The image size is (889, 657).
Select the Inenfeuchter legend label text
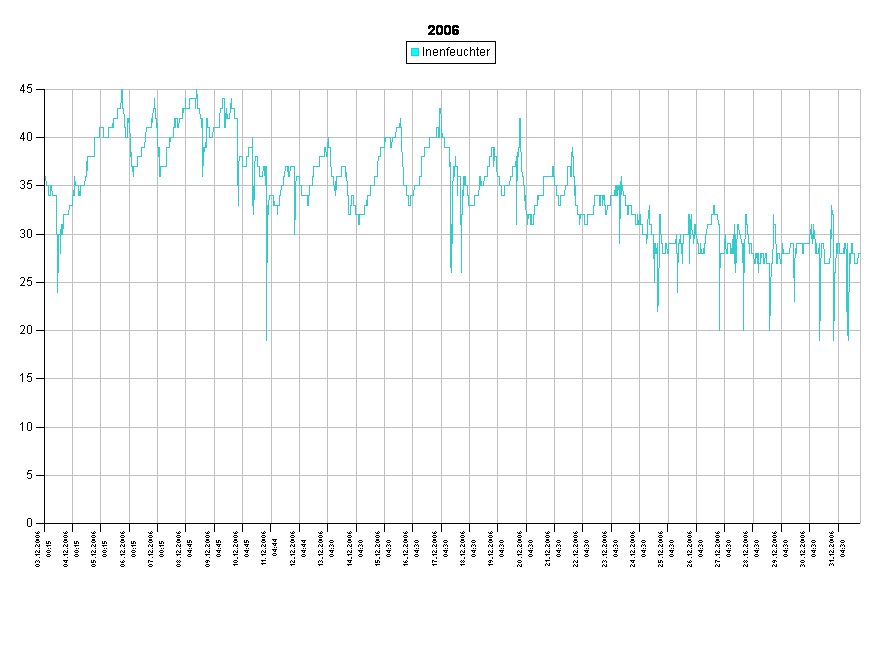[x=456, y=52]
